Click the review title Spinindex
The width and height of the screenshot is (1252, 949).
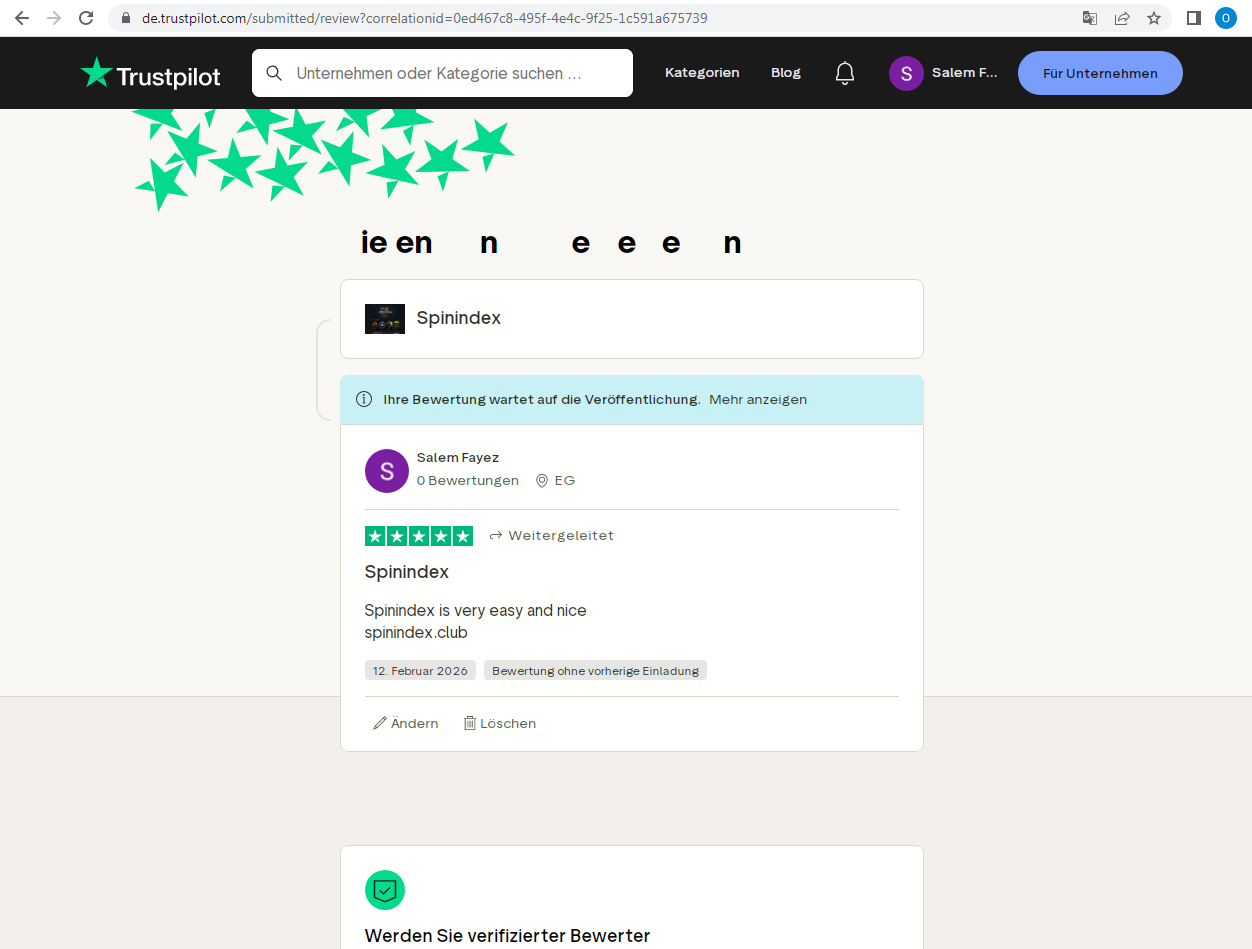pos(407,572)
